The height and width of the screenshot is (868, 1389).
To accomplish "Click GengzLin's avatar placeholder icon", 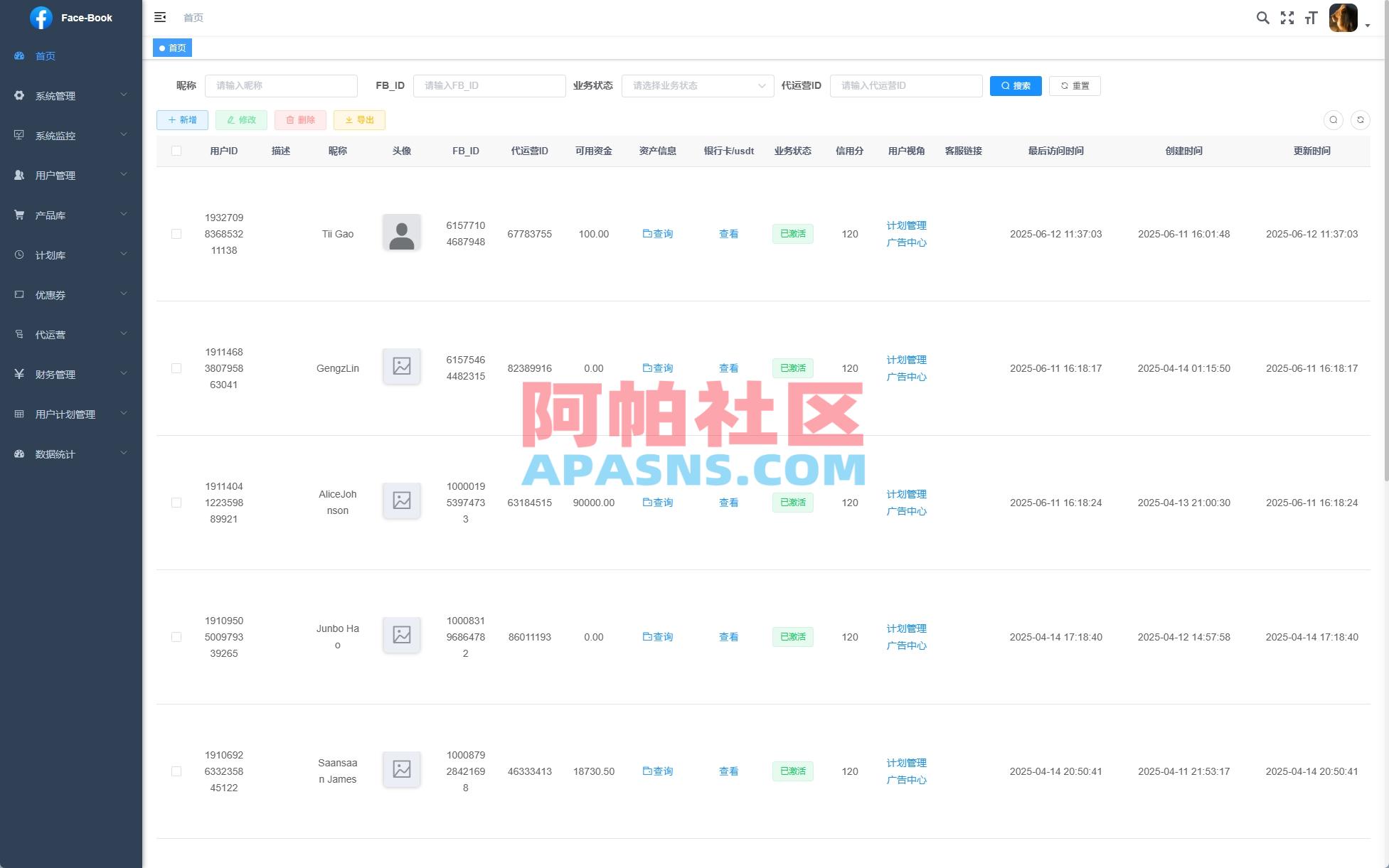I will 402,367.
